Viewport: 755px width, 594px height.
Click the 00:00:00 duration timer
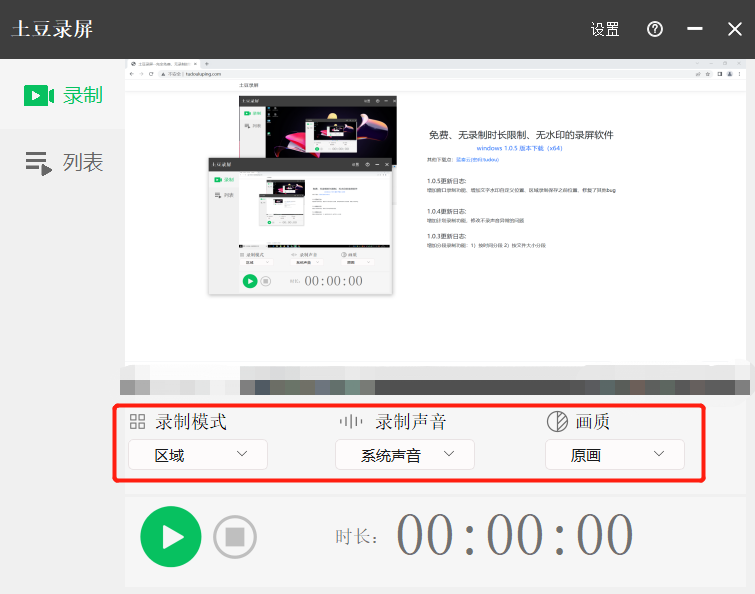(x=514, y=535)
